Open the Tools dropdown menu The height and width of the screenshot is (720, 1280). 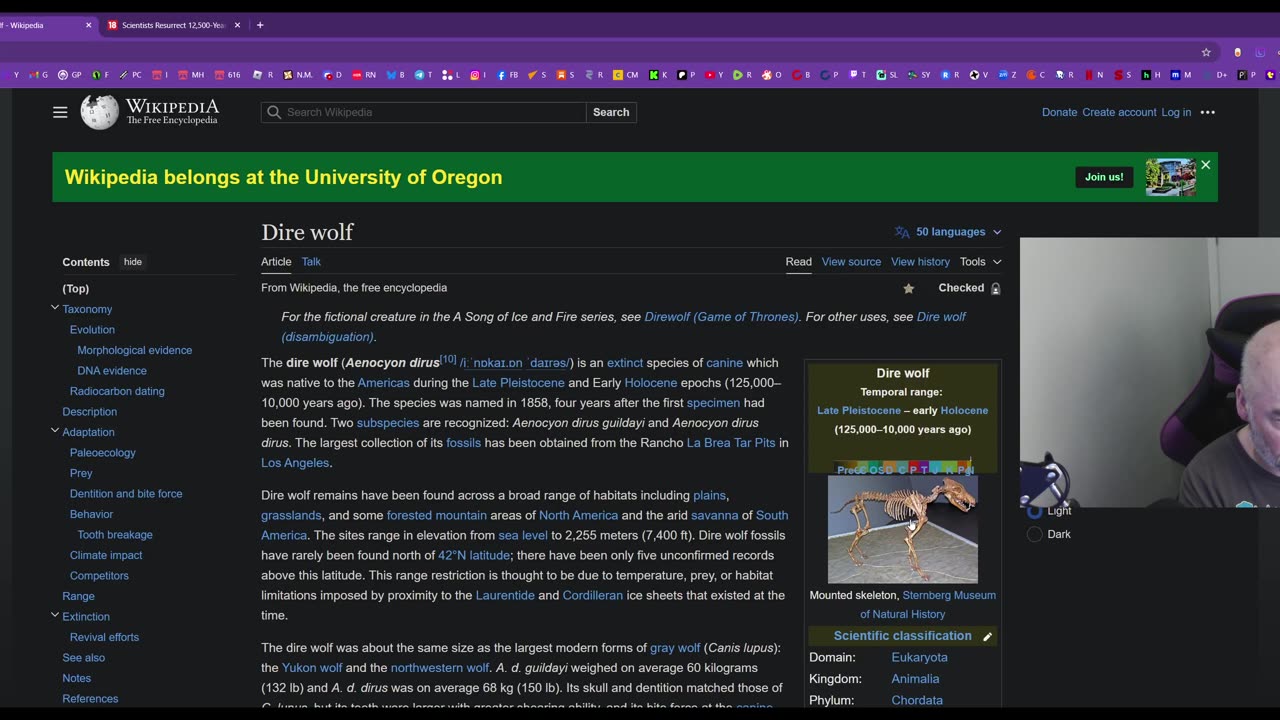(x=980, y=262)
